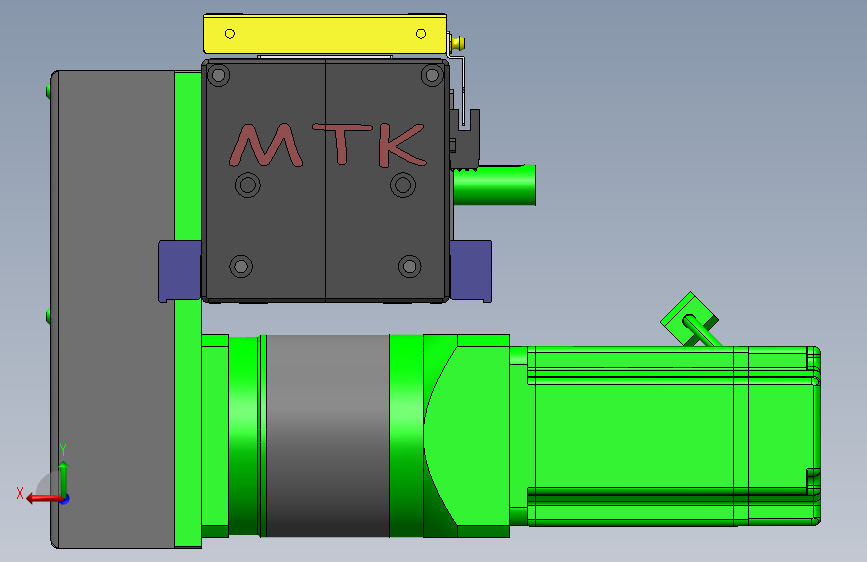The width and height of the screenshot is (867, 562).
Task: Pick the bottom-left counterbore hole on black housing
Action: [241, 267]
